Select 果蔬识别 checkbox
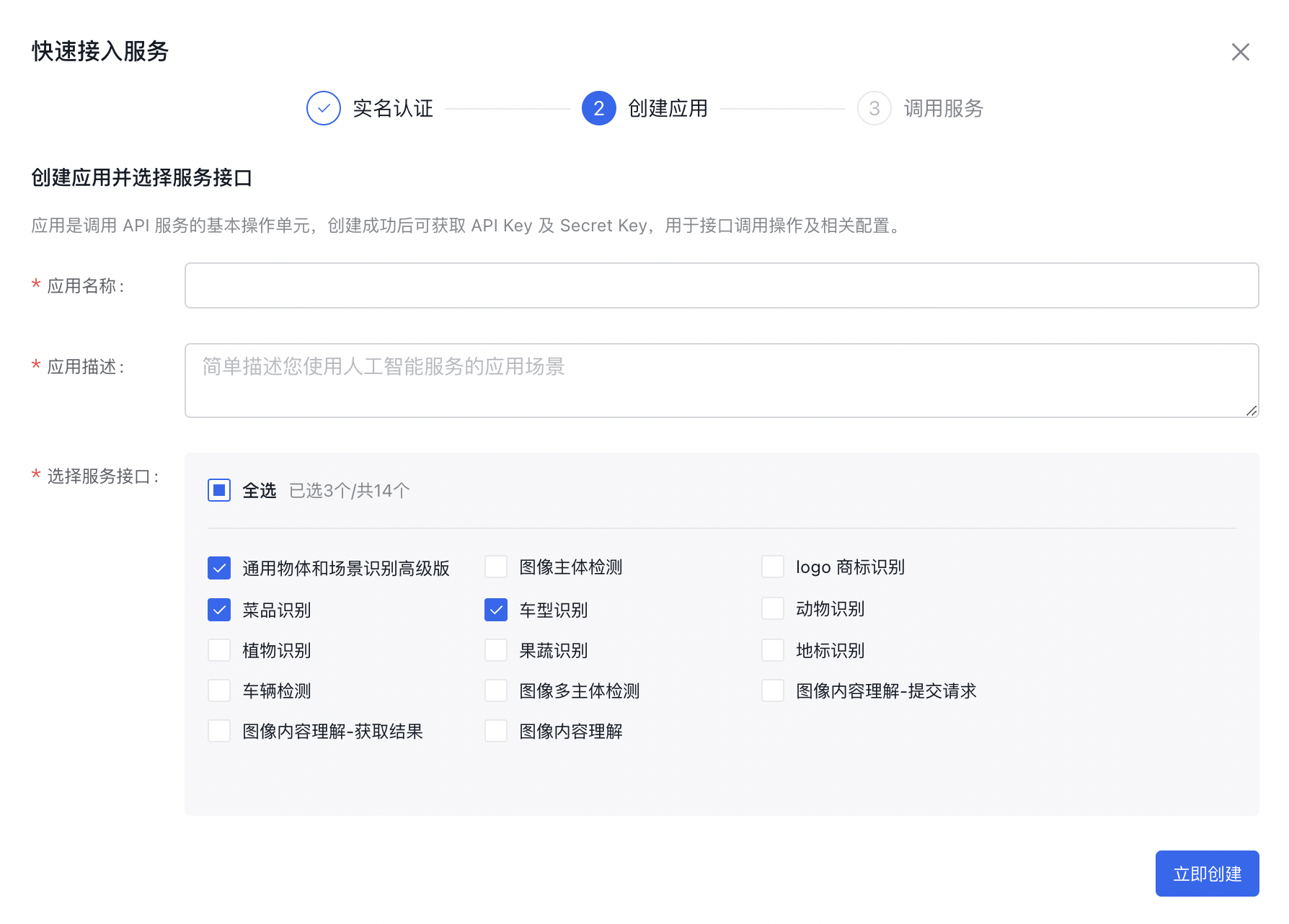Screen dimensions: 1289x924 pyautogui.click(x=496, y=650)
